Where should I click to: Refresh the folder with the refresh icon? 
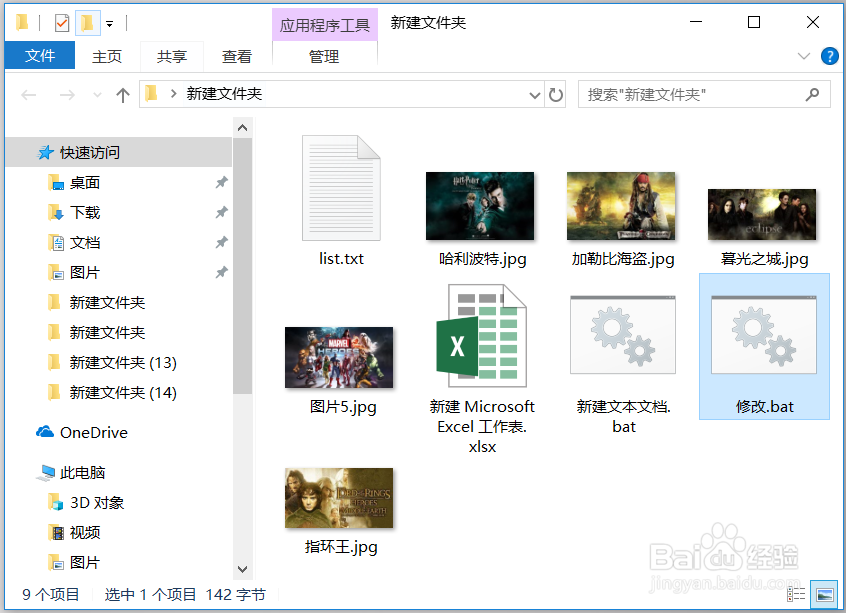tap(556, 95)
